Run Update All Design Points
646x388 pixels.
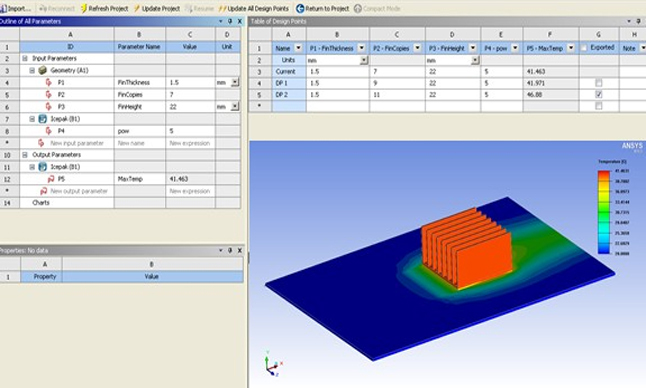[254, 8]
